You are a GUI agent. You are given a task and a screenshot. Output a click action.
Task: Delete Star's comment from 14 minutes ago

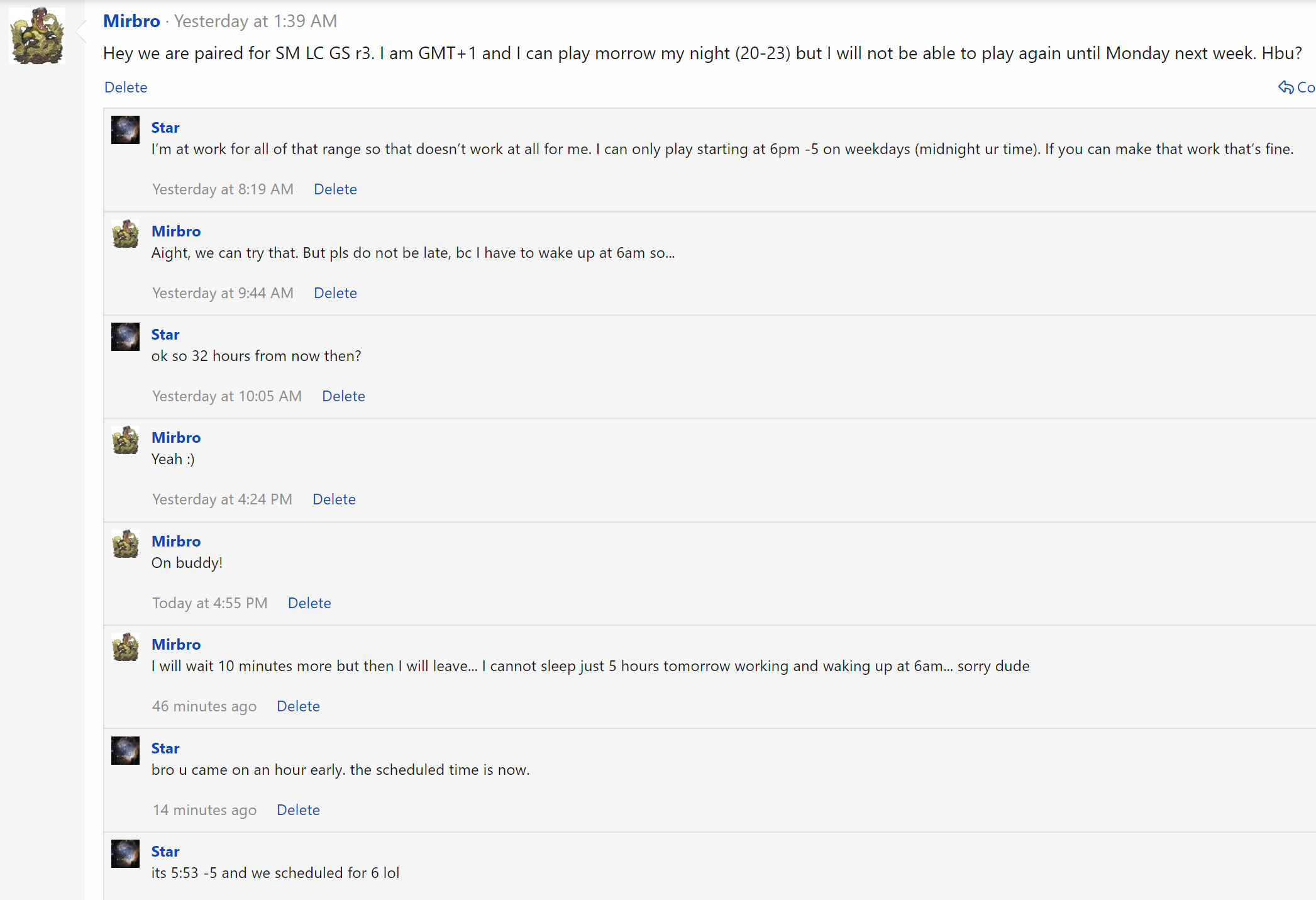click(298, 810)
